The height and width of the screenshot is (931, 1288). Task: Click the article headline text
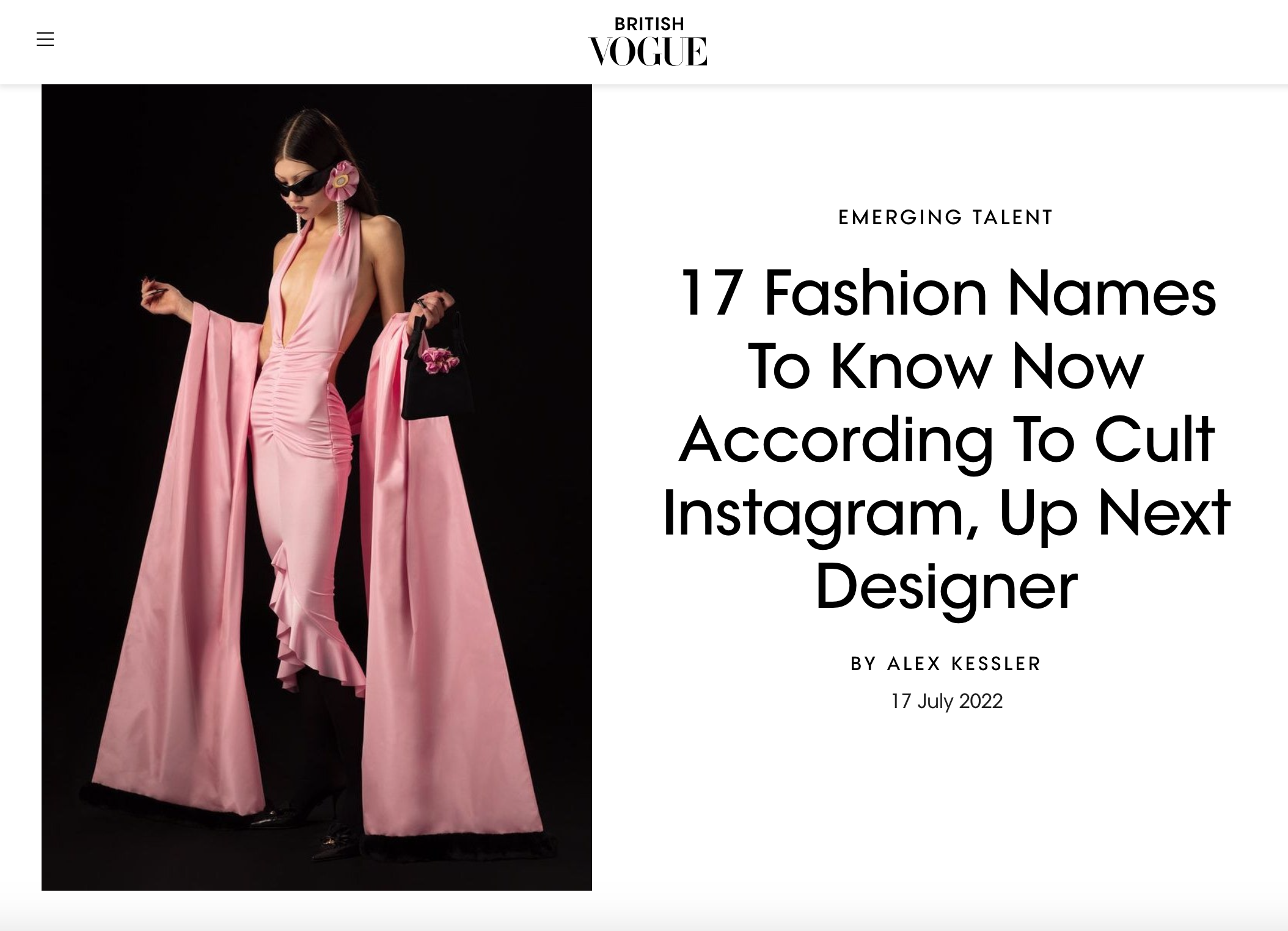pyautogui.click(x=946, y=439)
